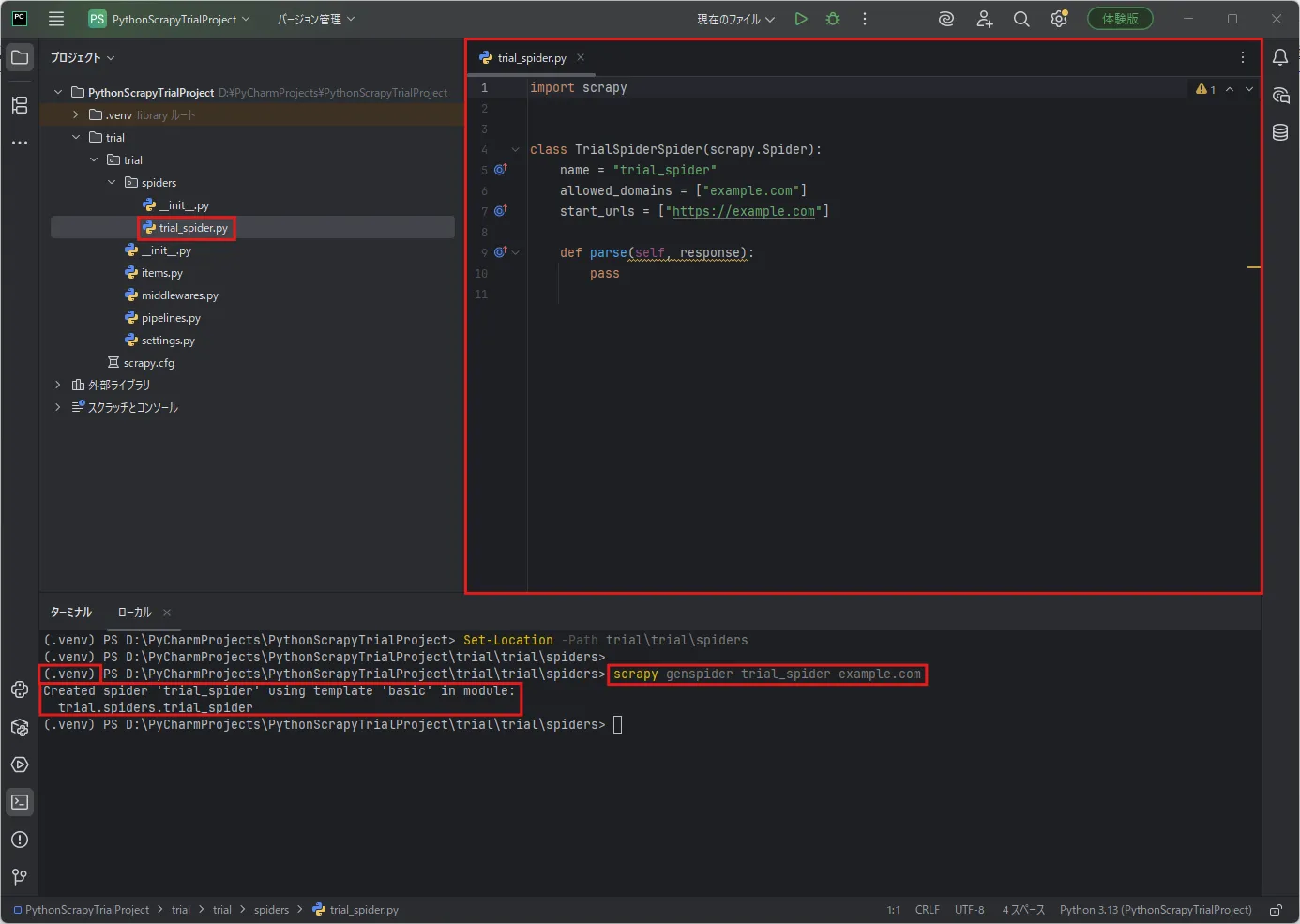
Task: Click the 体験版 trial button
Action: [1120, 19]
